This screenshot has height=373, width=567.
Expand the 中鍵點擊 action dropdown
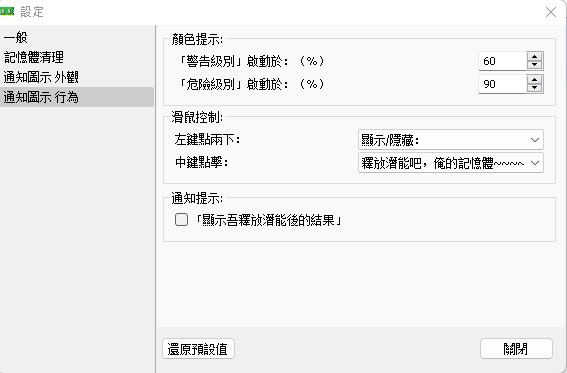click(x=451, y=163)
